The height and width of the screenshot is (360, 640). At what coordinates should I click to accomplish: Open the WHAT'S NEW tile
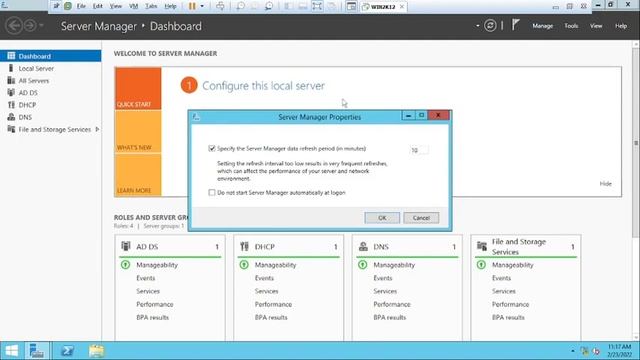point(138,131)
